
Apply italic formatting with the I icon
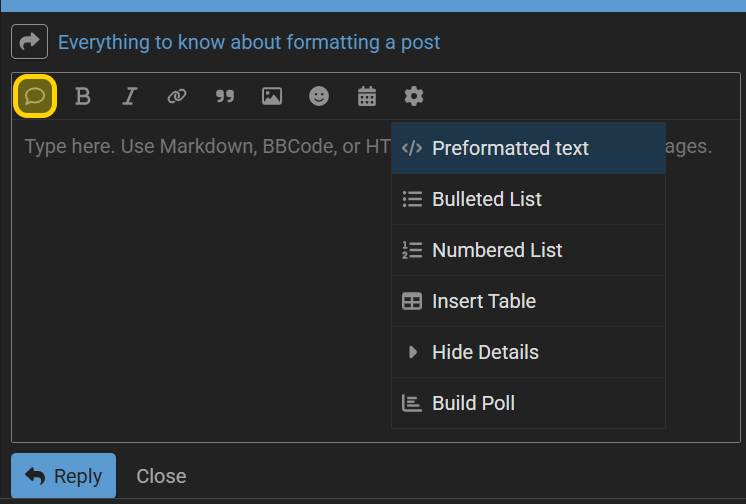129,96
